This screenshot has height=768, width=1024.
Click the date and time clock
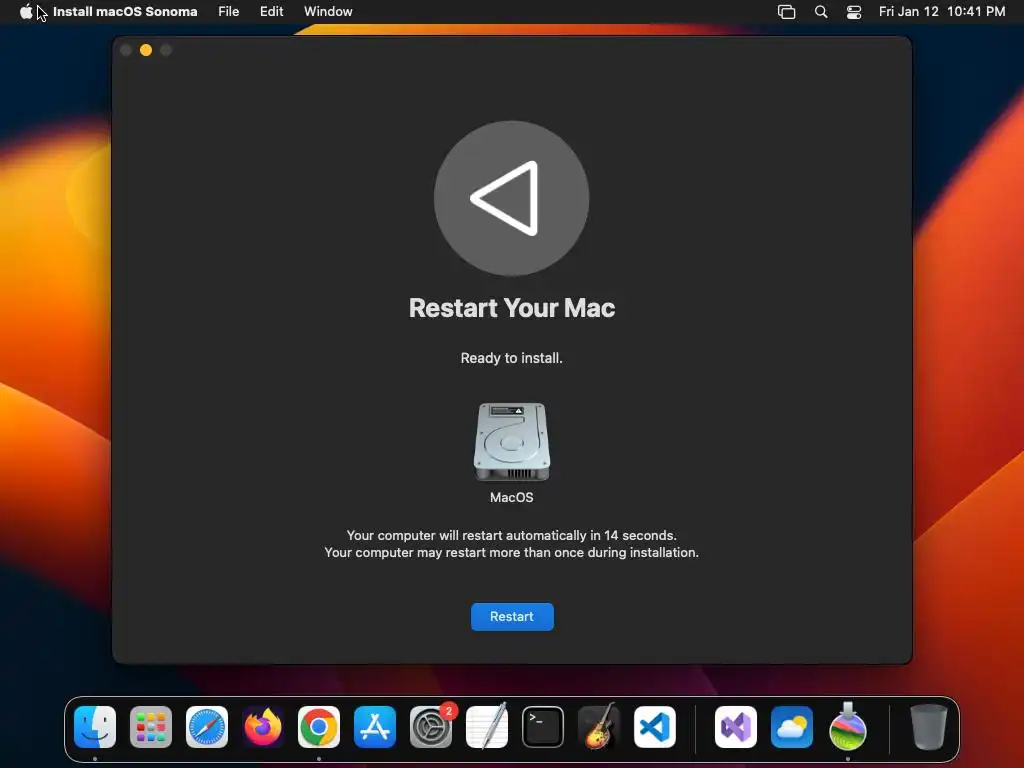942,12
